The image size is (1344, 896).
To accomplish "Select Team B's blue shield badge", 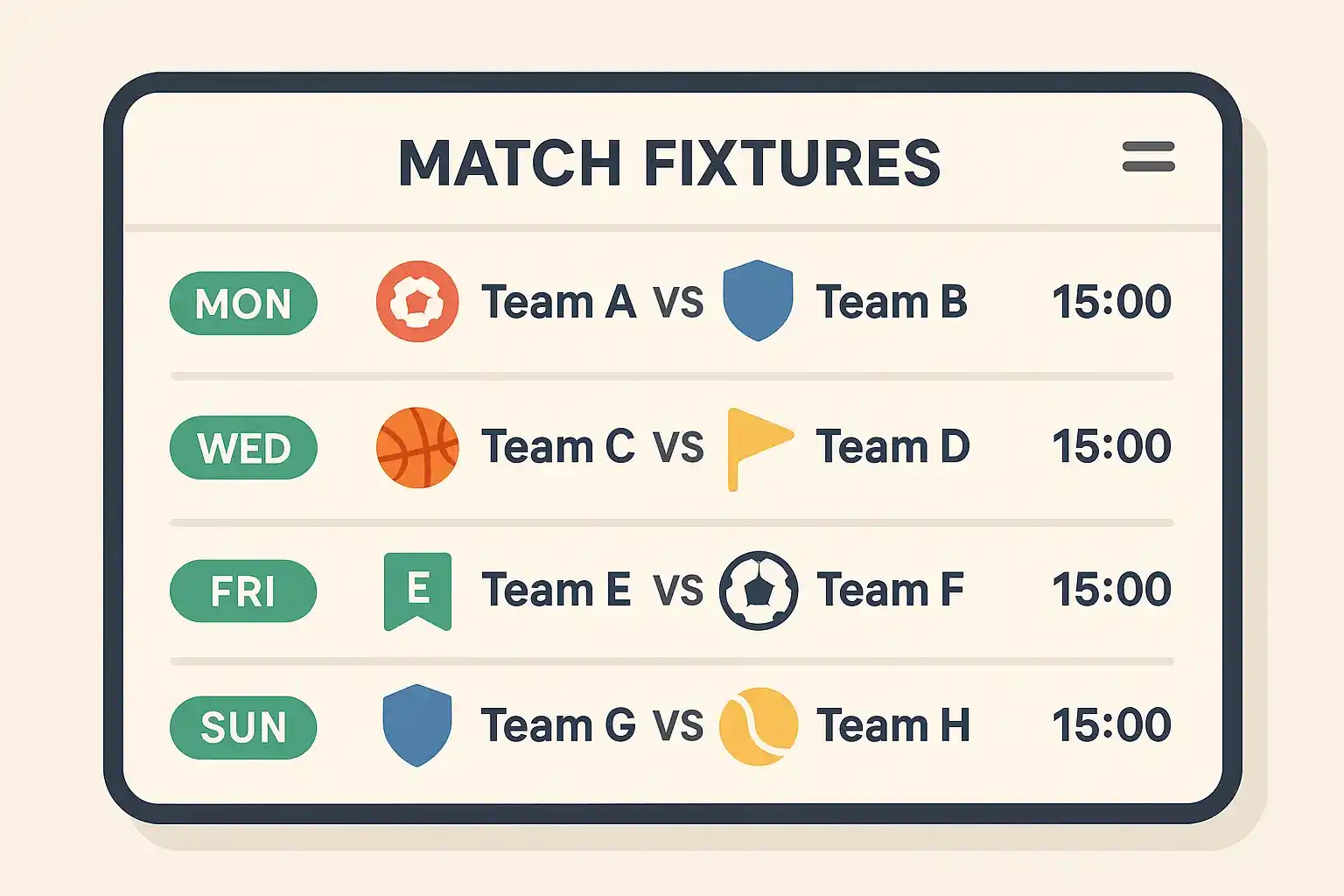I will (758, 300).
